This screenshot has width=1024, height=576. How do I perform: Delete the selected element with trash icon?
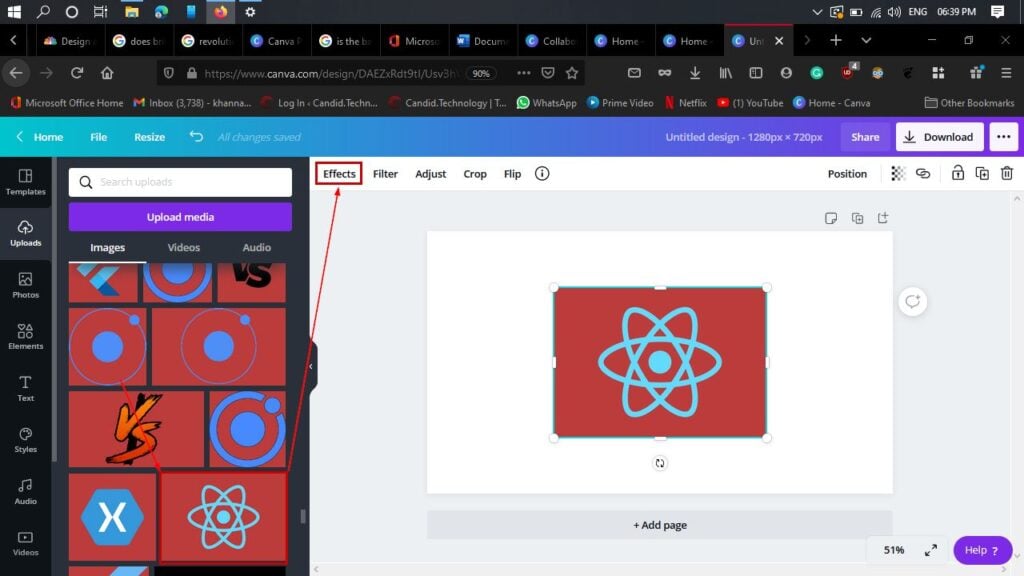pos(1006,174)
